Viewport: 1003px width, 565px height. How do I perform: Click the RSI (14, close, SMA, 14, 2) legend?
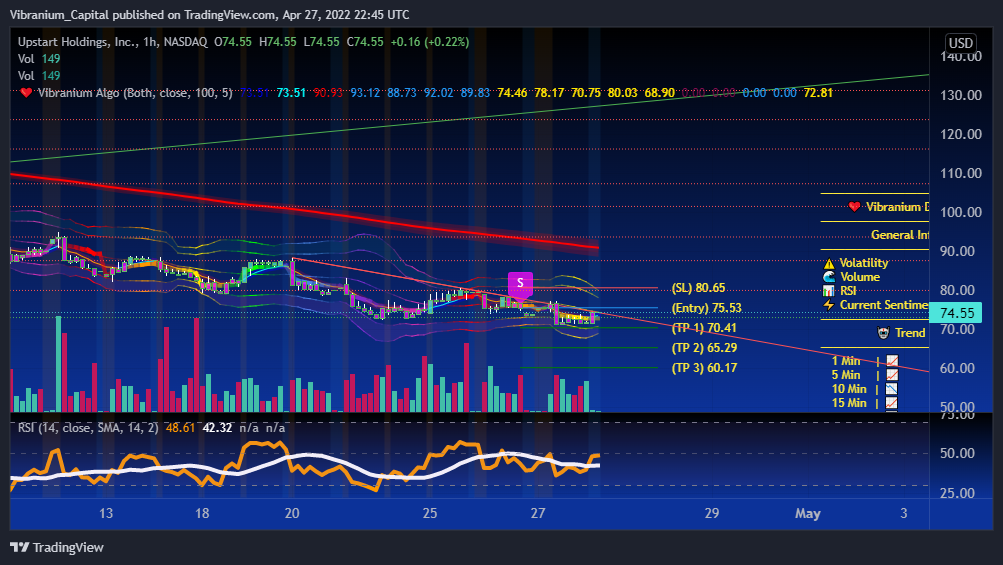pos(88,427)
